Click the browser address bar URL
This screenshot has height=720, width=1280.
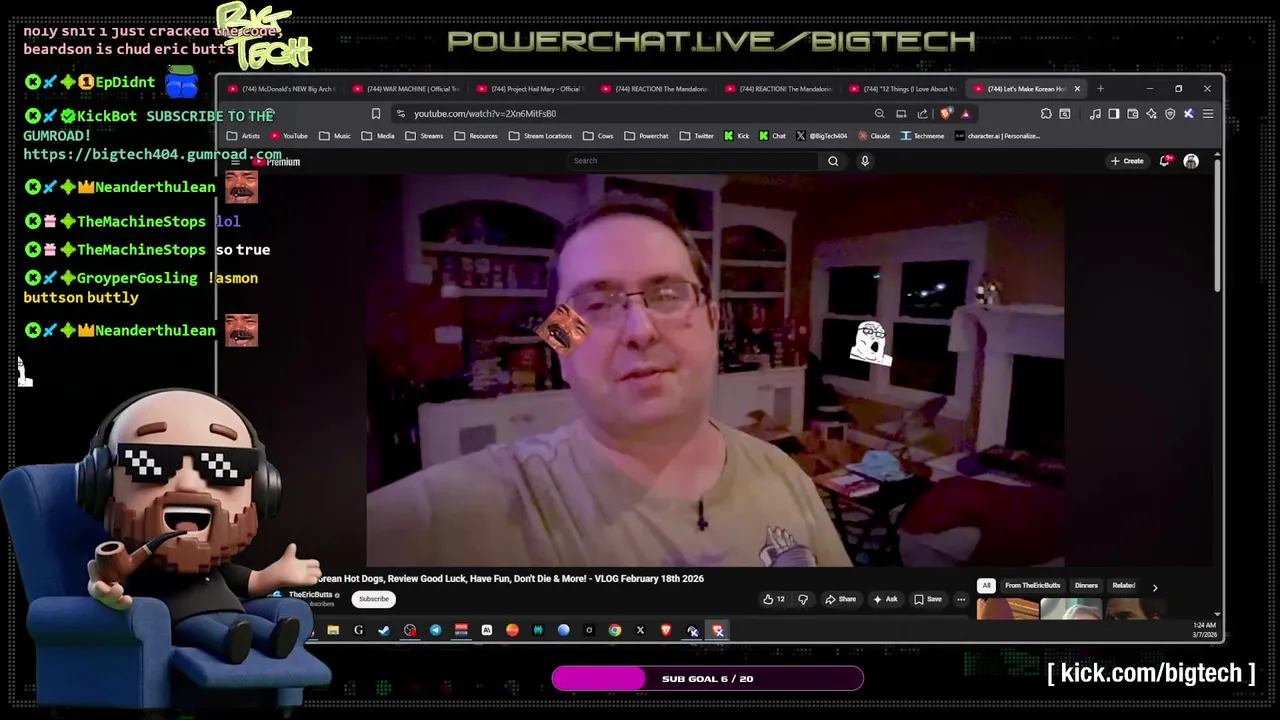[x=485, y=114]
